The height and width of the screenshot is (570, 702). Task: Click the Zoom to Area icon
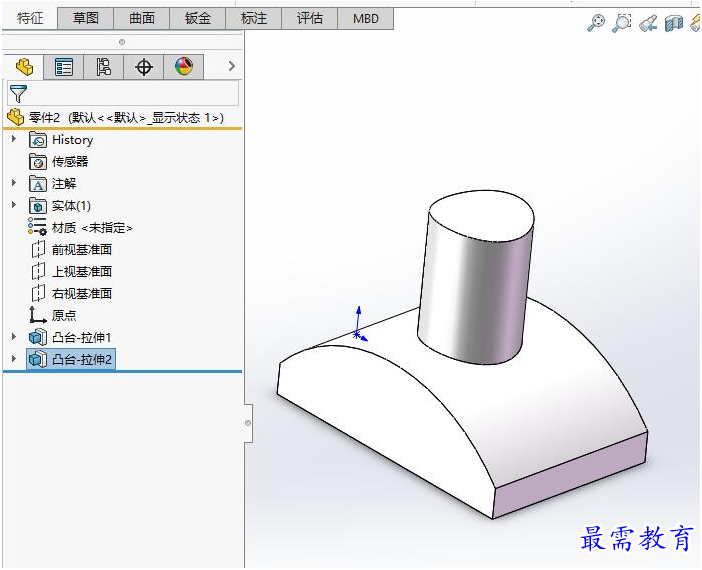[x=621, y=22]
